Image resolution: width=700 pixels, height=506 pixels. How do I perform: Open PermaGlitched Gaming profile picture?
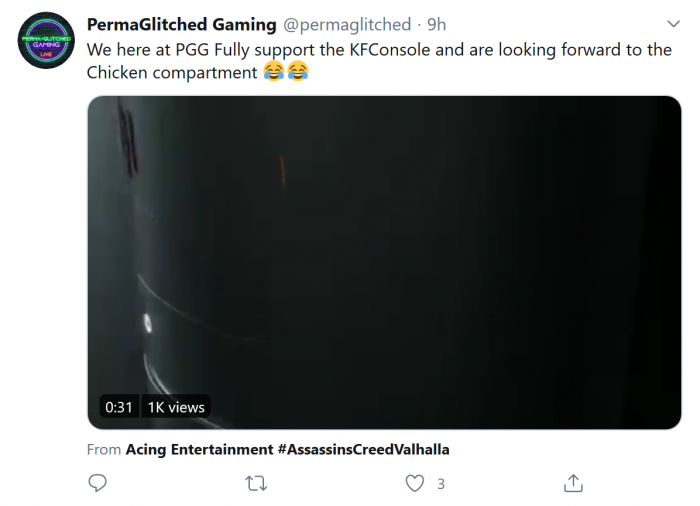click(x=47, y=40)
